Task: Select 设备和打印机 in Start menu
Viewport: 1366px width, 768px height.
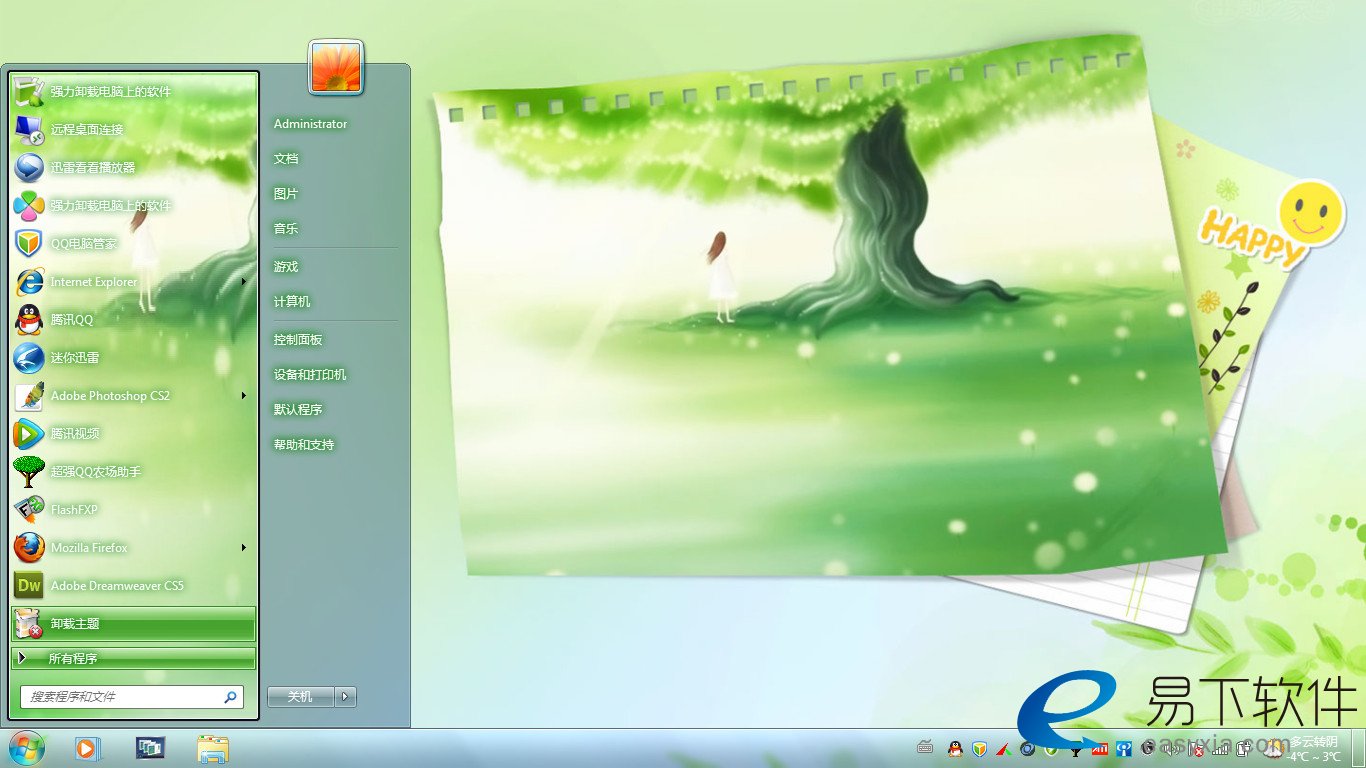Action: 310,375
